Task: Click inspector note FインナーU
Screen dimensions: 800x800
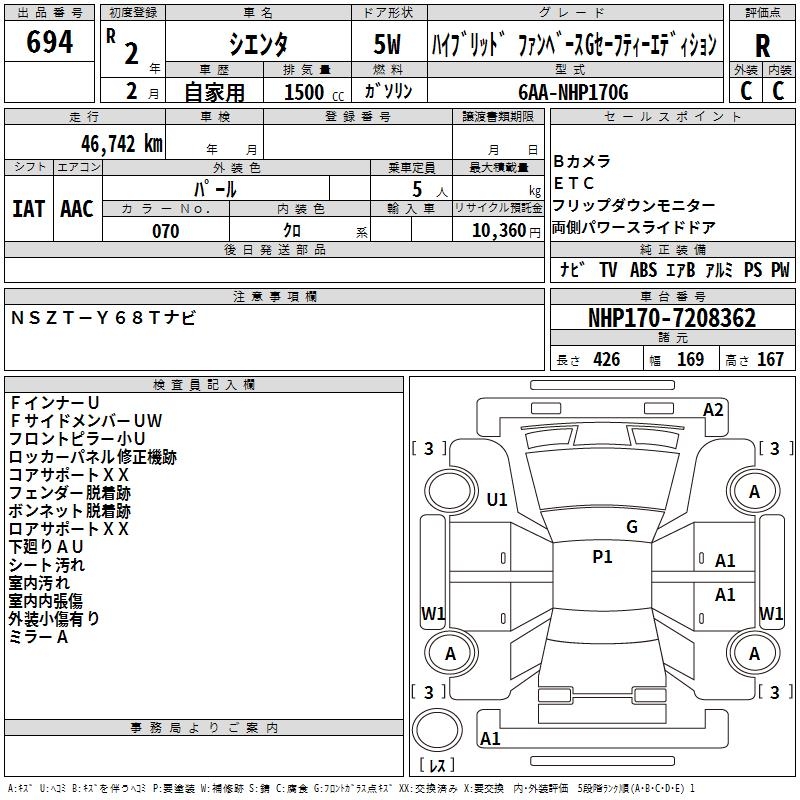Action: tap(54, 403)
